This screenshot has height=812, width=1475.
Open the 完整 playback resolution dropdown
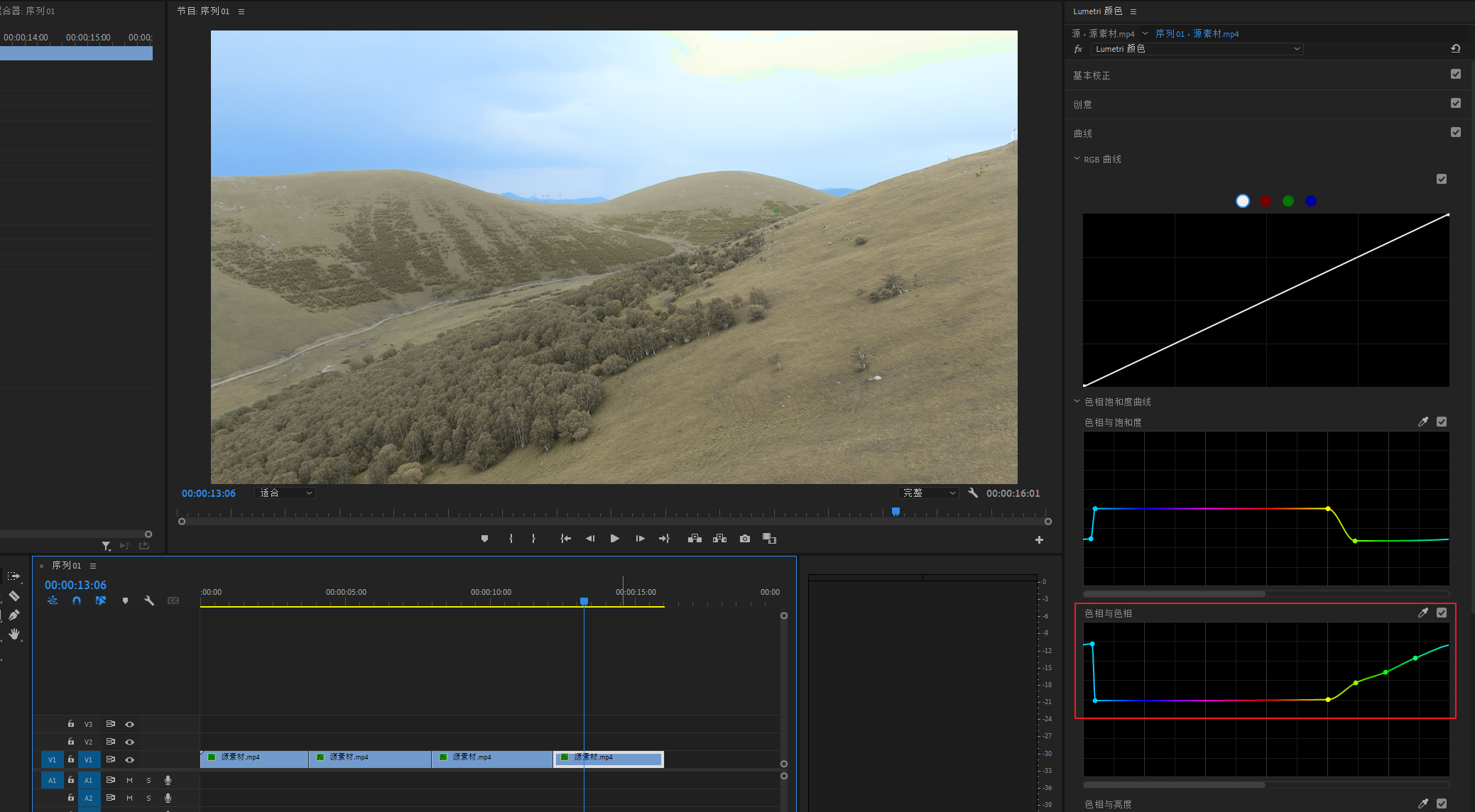coord(928,493)
